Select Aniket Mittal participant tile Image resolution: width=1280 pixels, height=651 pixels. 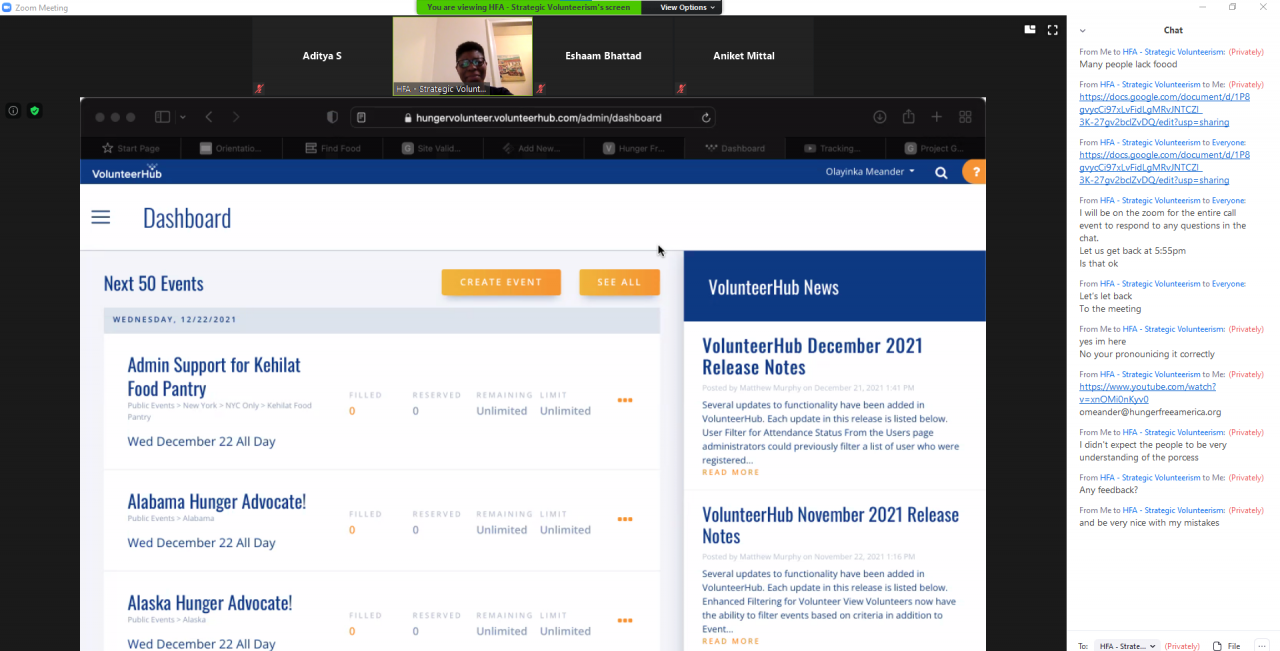(744, 56)
